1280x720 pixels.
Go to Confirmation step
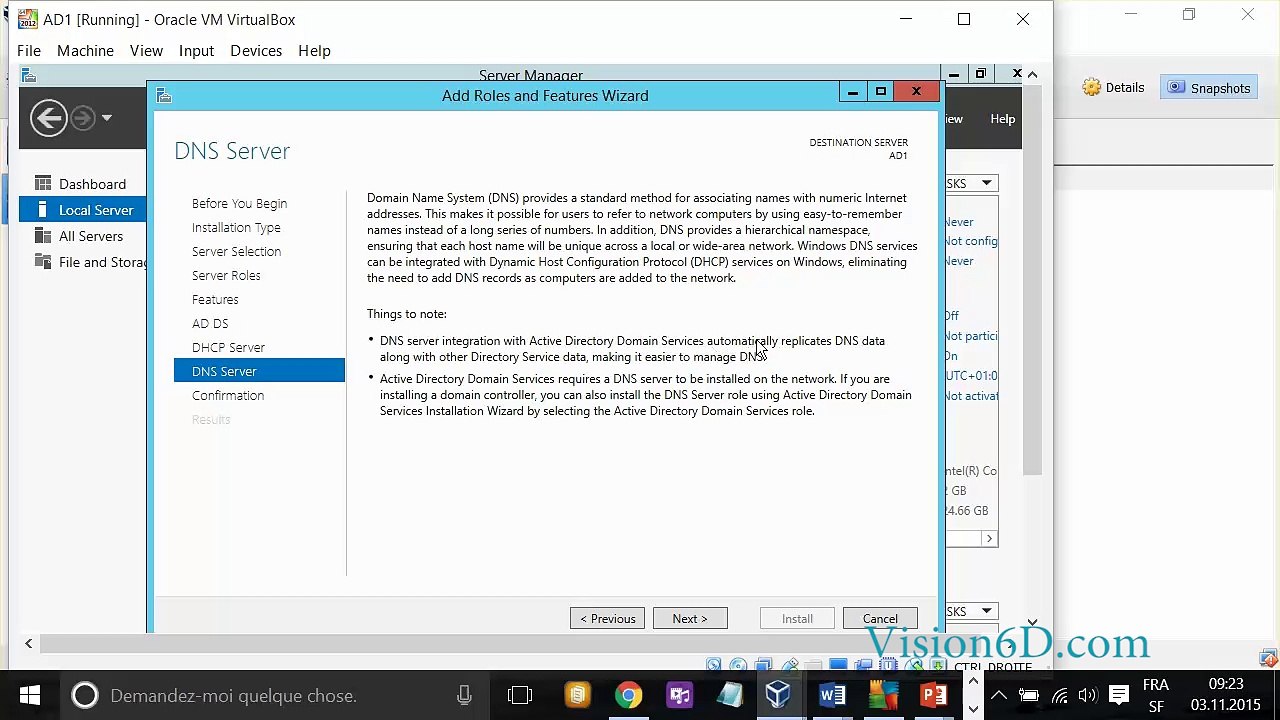pyautogui.click(x=228, y=395)
